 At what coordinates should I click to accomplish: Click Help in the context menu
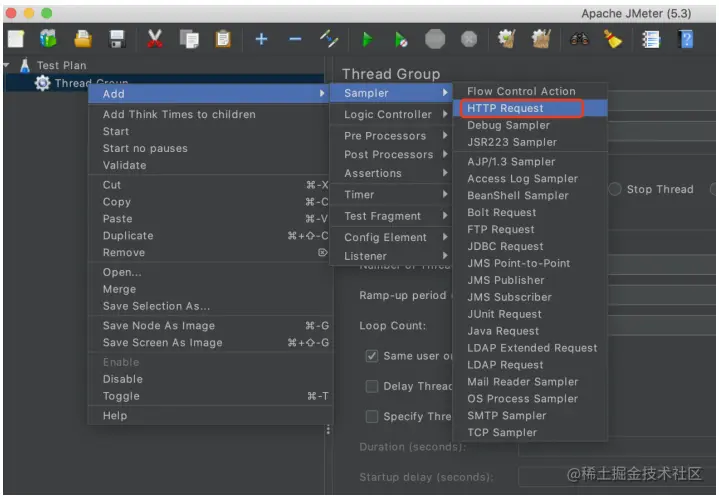pyautogui.click(x=209, y=416)
